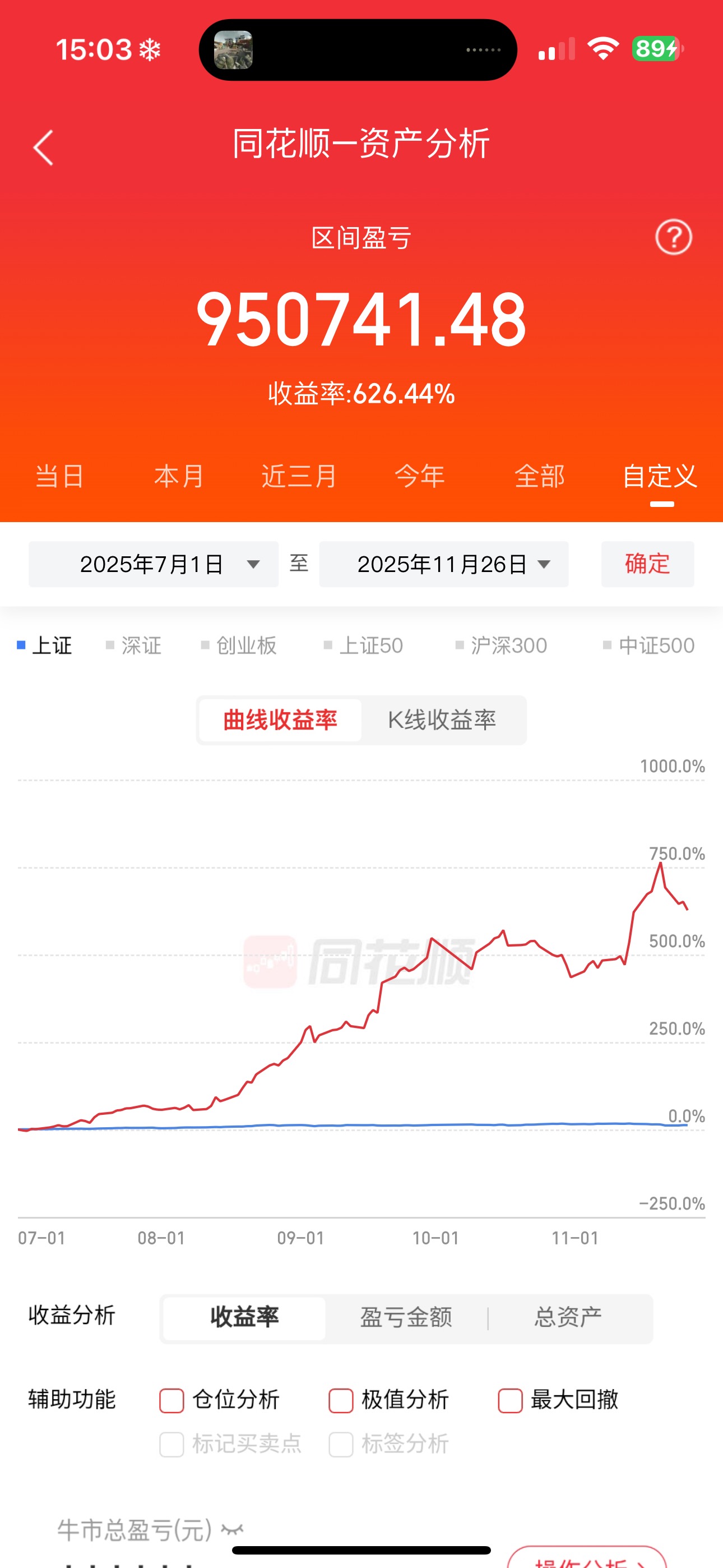Tap the 950741.48 profit amount
723x1568 pixels.
361,320
